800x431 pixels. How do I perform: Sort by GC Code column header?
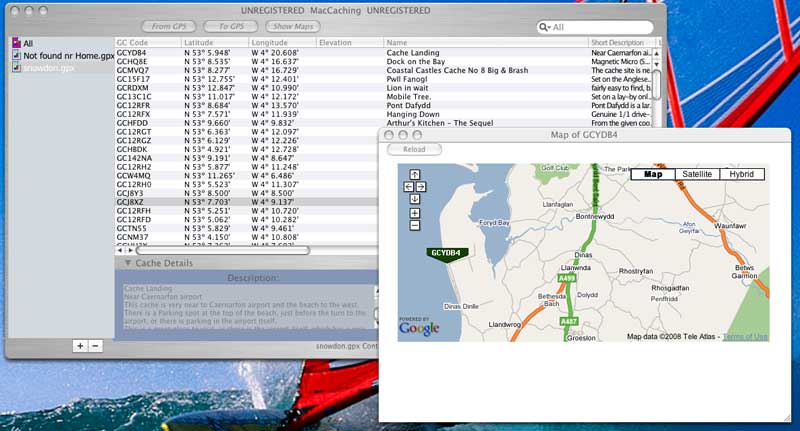point(148,43)
